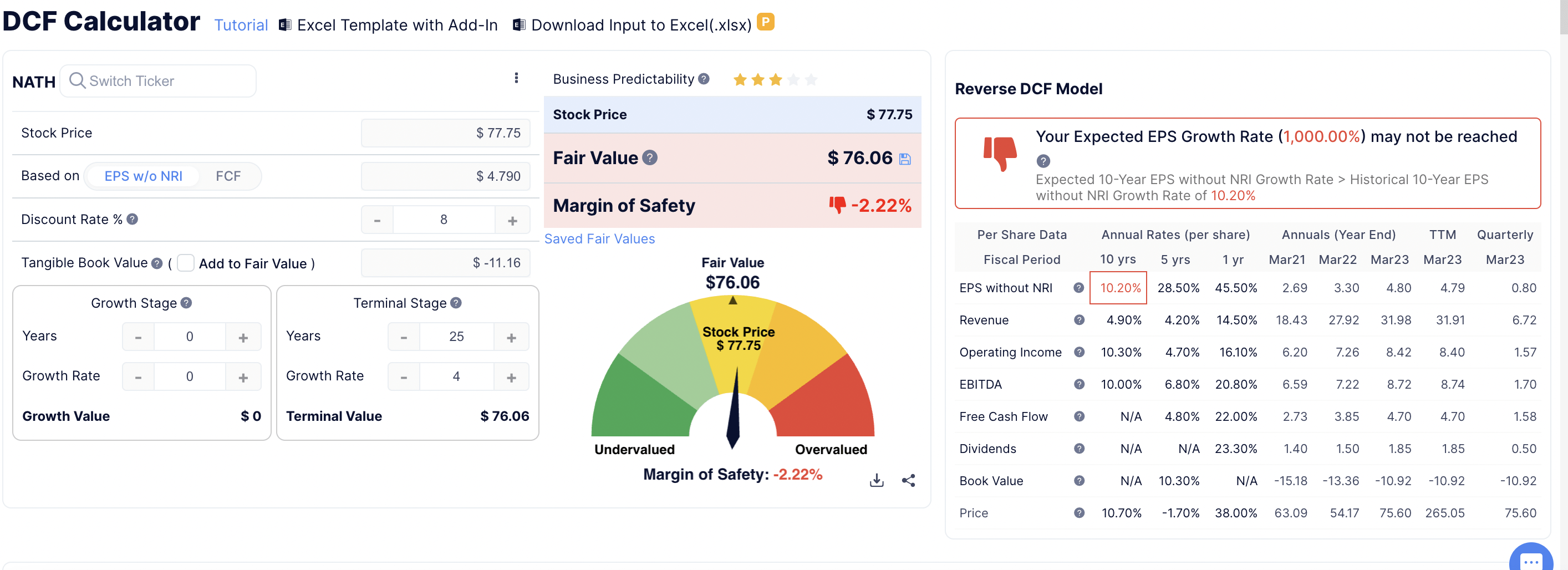Click the share chart icon
The height and width of the screenshot is (570, 1568).
coord(908,481)
